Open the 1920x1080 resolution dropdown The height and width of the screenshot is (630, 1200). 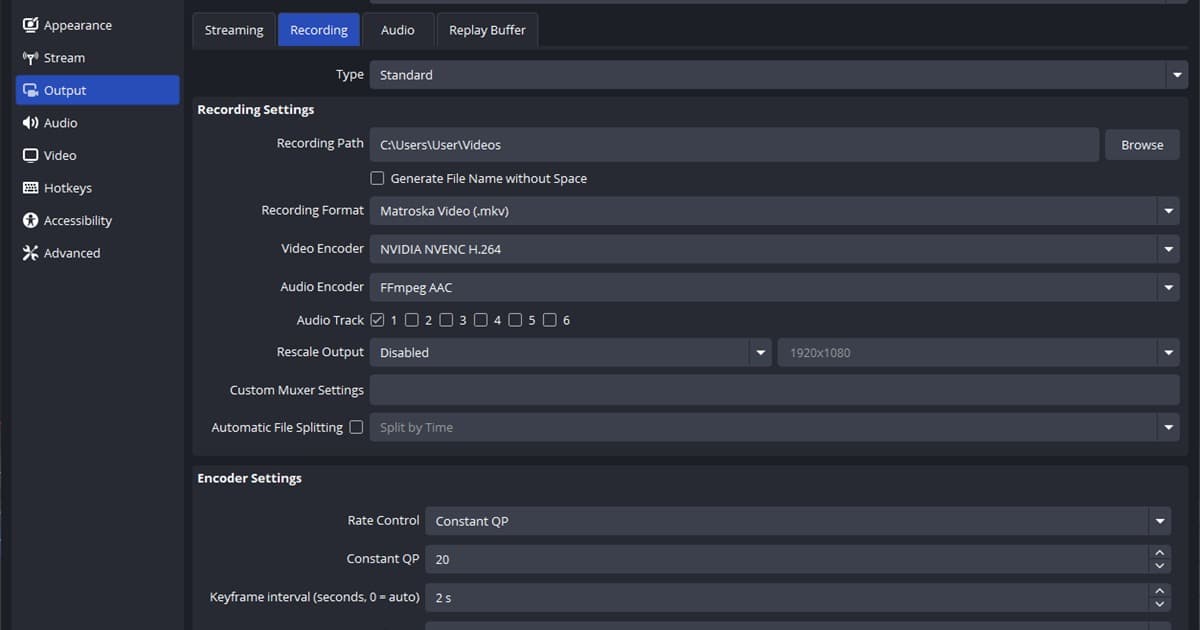click(x=979, y=352)
